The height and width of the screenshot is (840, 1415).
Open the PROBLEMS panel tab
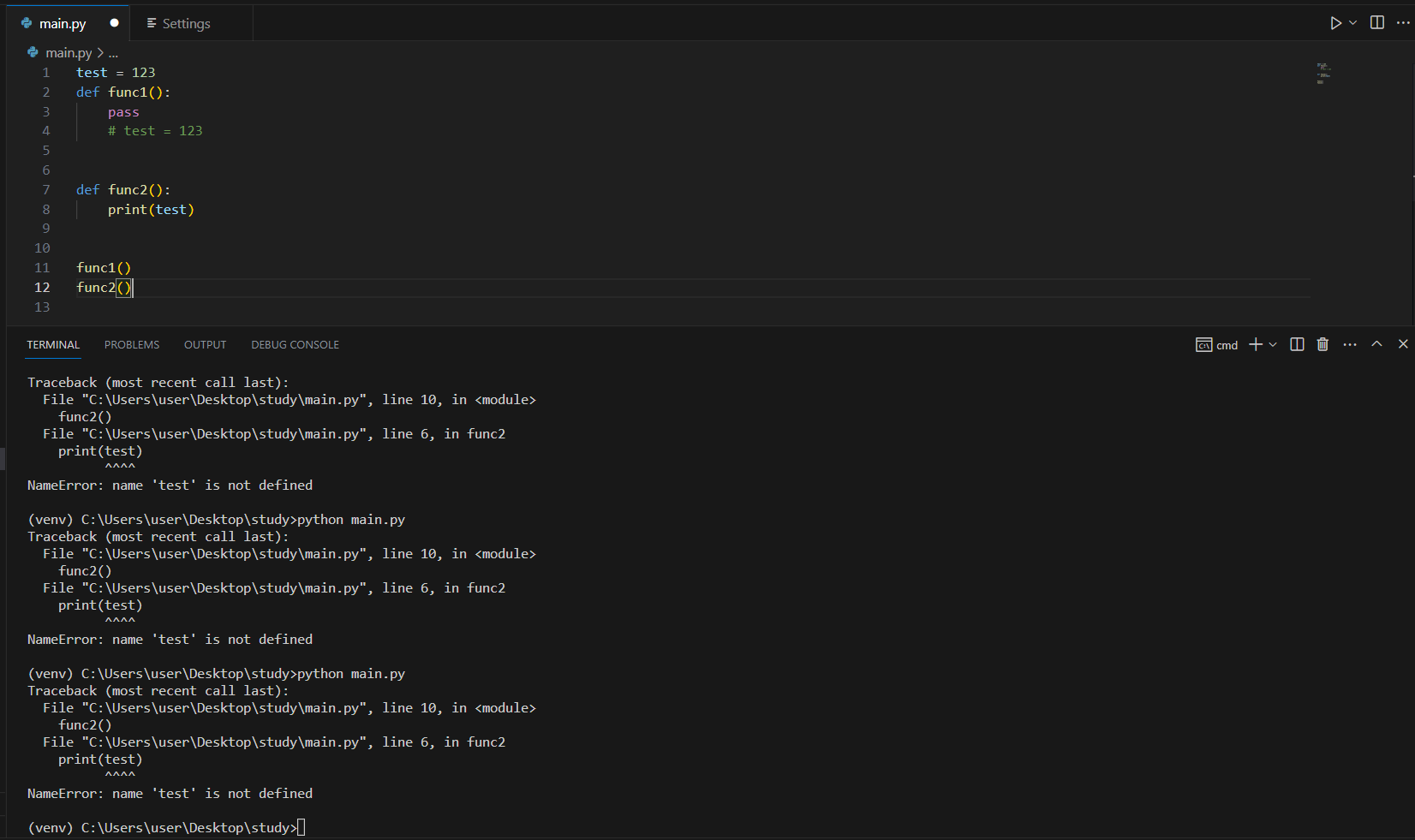tap(132, 345)
